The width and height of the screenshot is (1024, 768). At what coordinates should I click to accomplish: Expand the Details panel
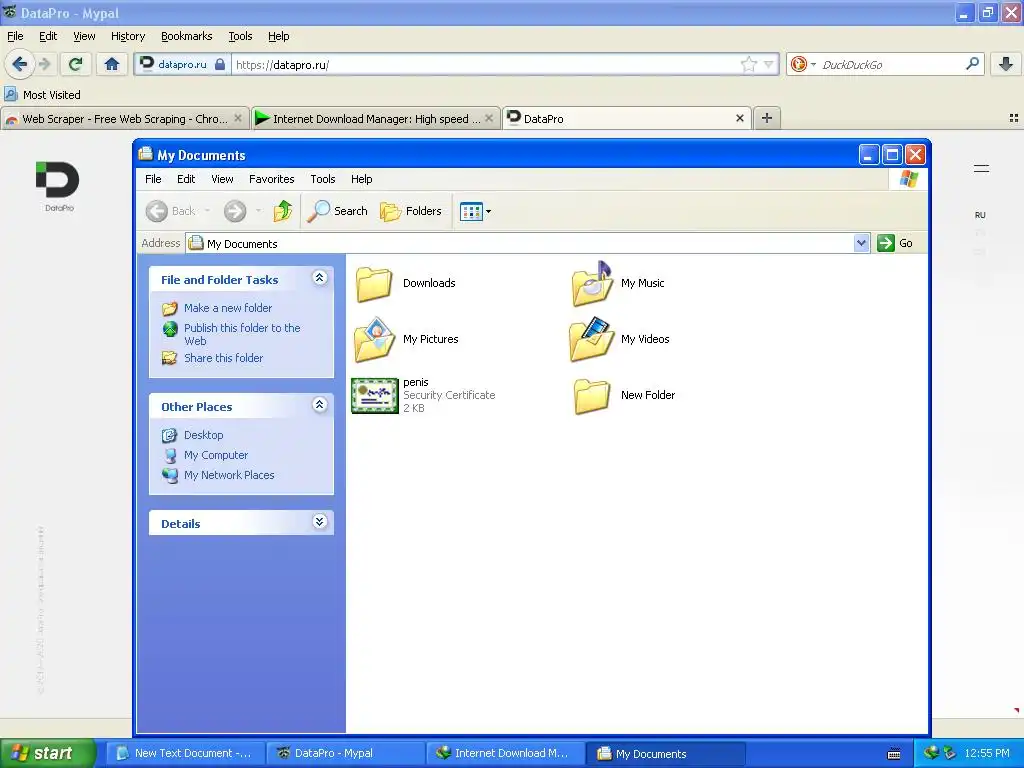coord(319,522)
